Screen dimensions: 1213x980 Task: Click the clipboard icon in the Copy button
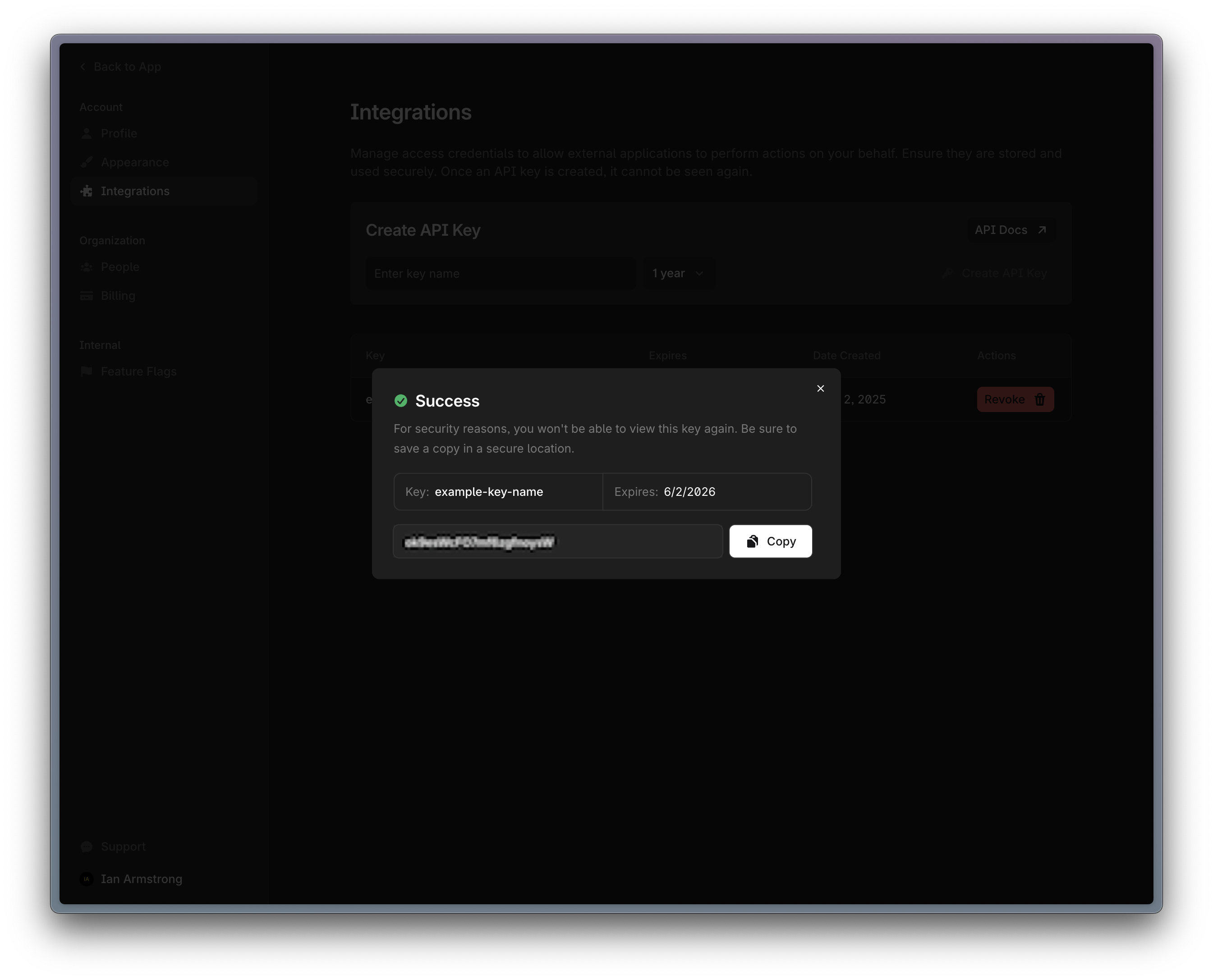click(752, 541)
